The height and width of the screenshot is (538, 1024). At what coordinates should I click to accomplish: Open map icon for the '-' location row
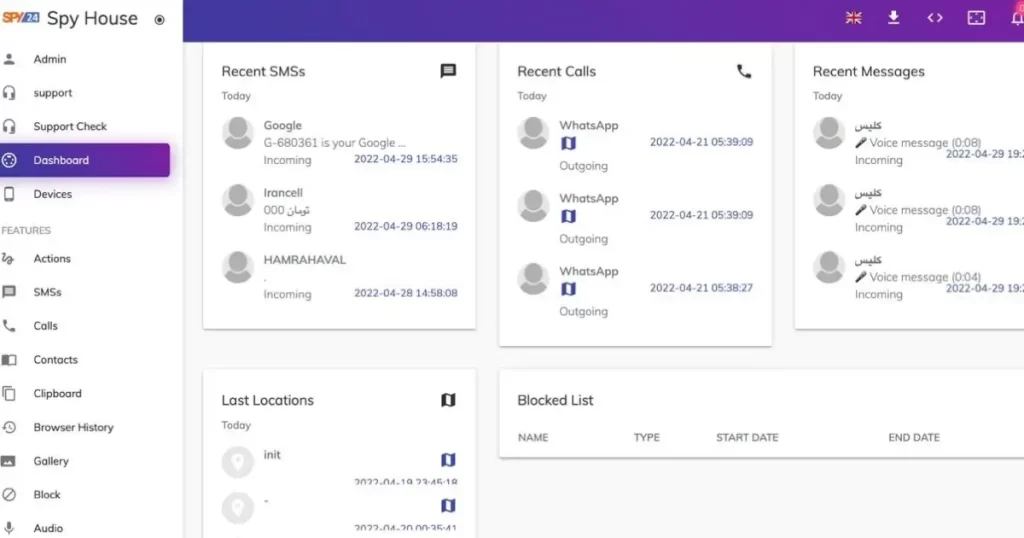pos(448,505)
